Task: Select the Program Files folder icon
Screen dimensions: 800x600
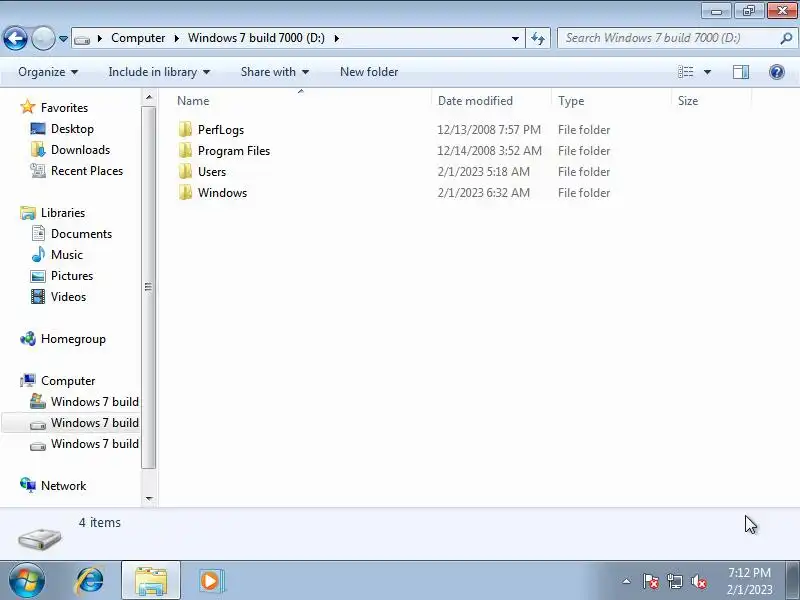Action: coord(185,151)
